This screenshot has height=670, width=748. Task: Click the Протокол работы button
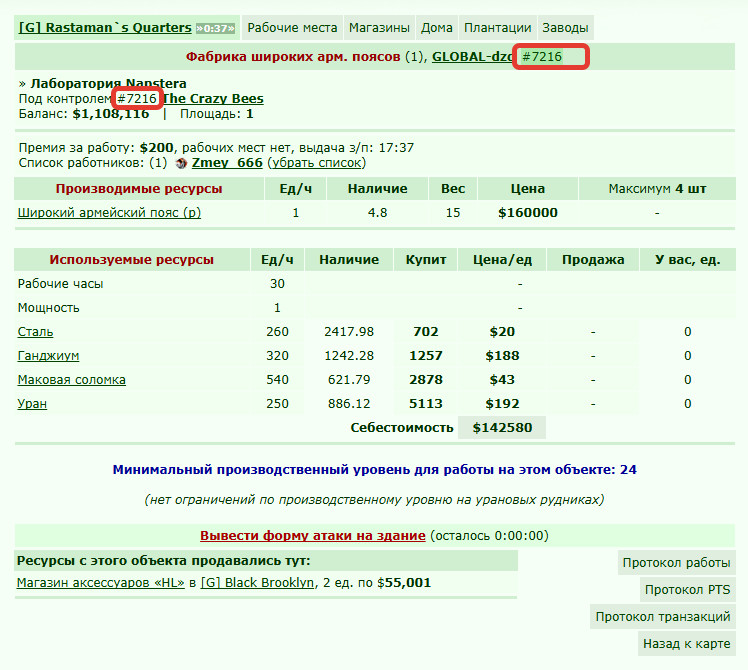click(x=676, y=563)
